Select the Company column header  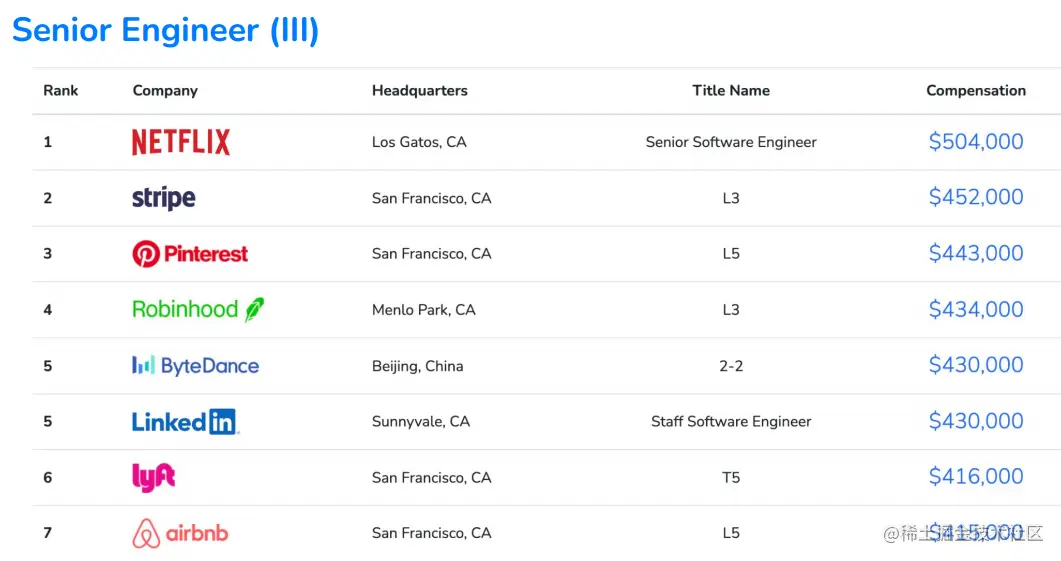coord(165,91)
